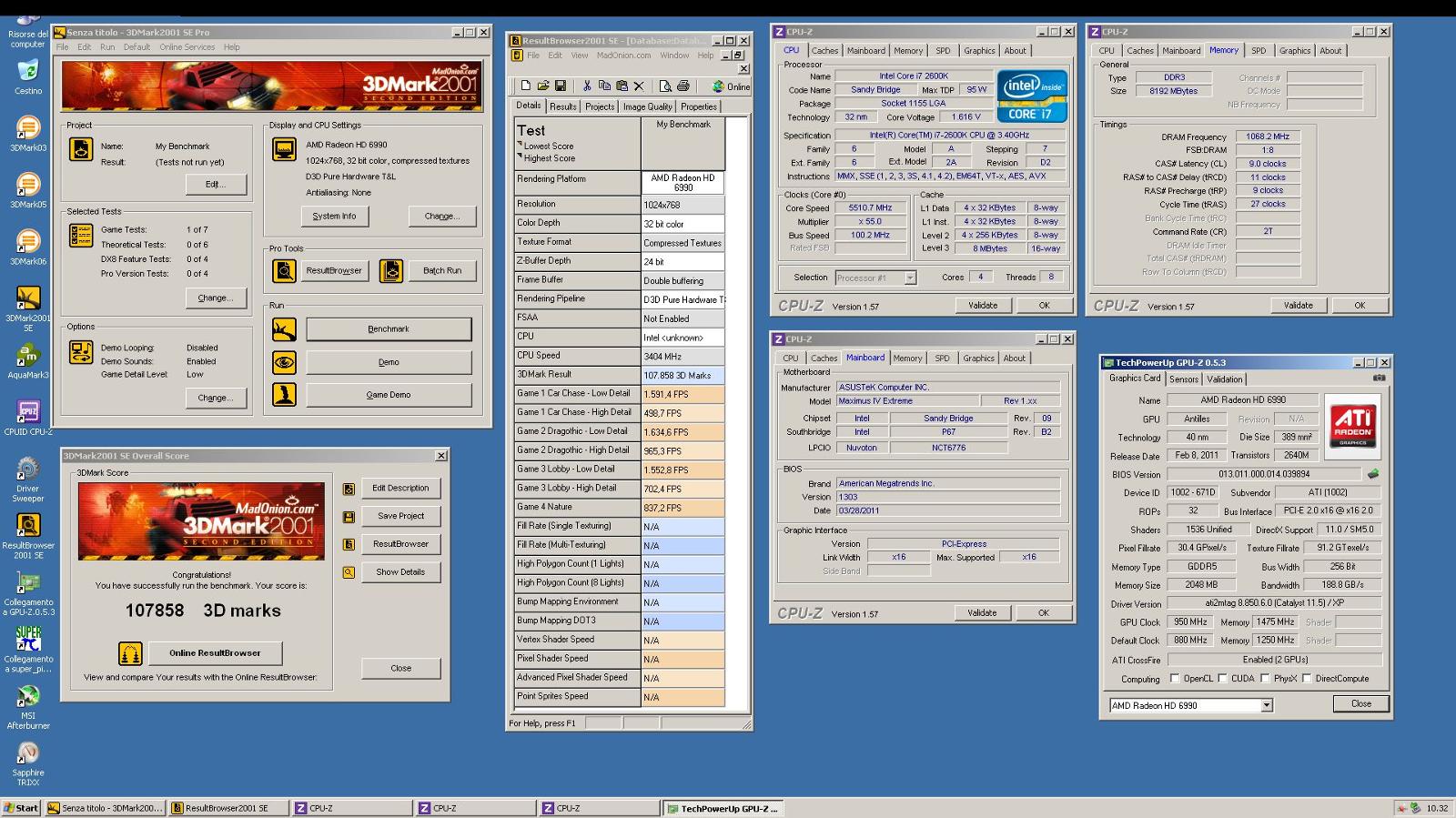Open the Cestino recycle bin icon
The image size is (1456, 818).
28,76
